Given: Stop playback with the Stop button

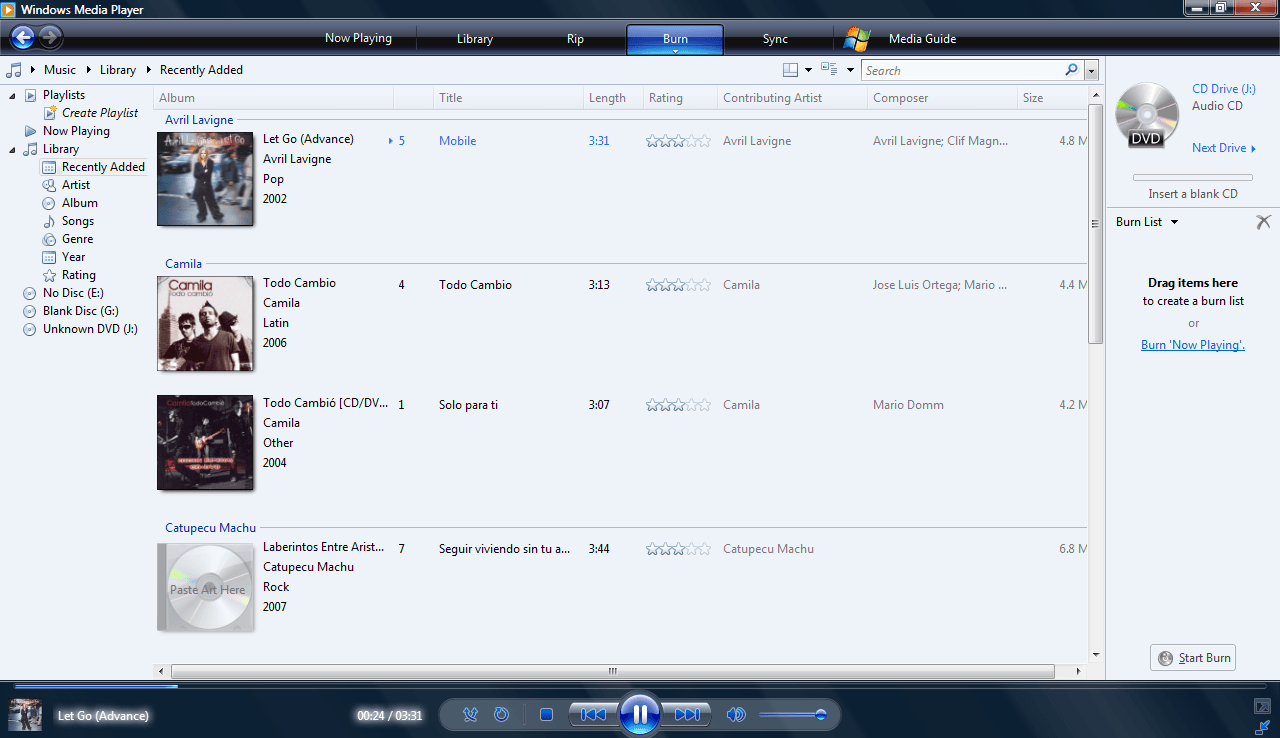Looking at the screenshot, I should click(546, 714).
